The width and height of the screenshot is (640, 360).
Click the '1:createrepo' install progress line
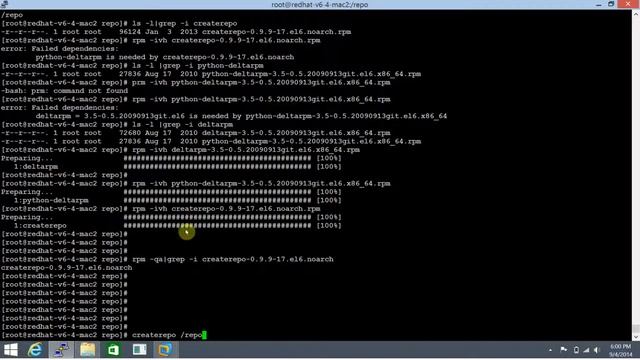[x=171, y=226]
